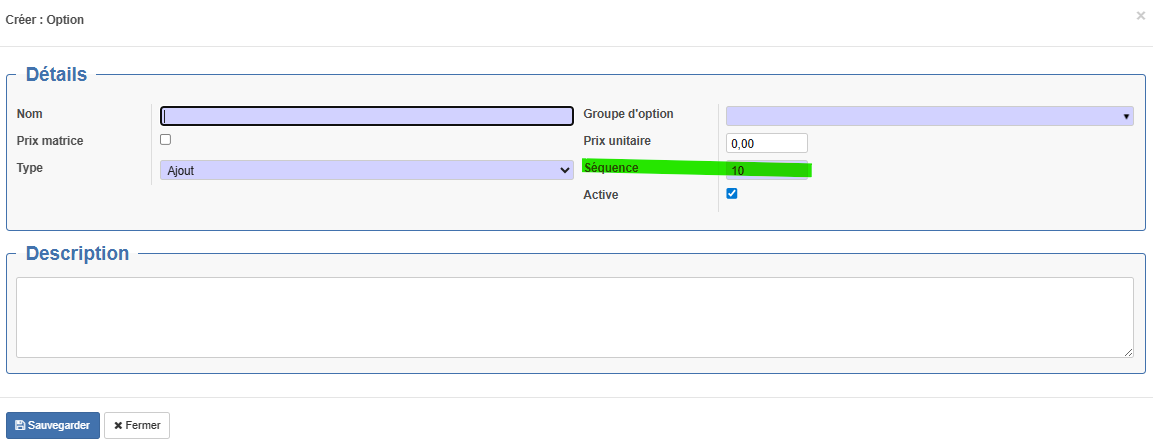Click the Prix unitaire input field
1153x448 pixels.
click(x=766, y=143)
